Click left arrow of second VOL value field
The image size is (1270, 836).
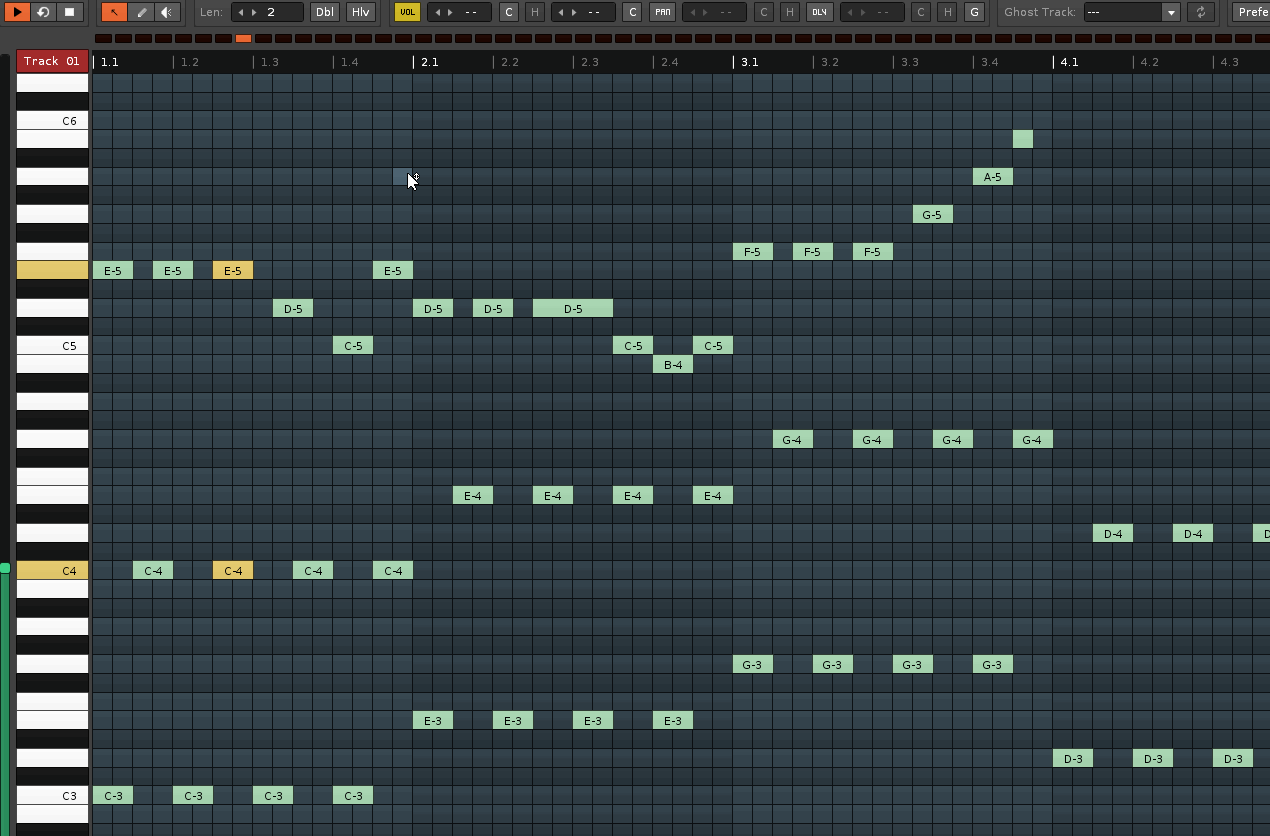[561, 12]
